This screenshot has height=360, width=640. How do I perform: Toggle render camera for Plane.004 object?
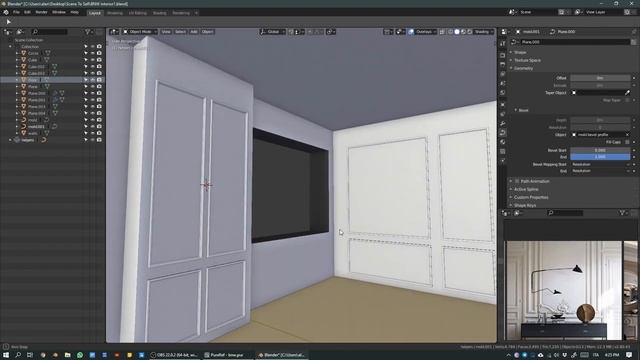click(x=99, y=113)
